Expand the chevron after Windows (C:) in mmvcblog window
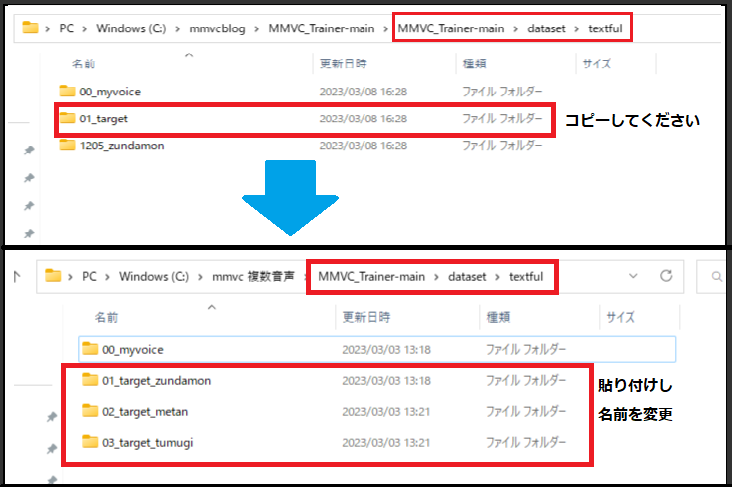 click(x=177, y=29)
